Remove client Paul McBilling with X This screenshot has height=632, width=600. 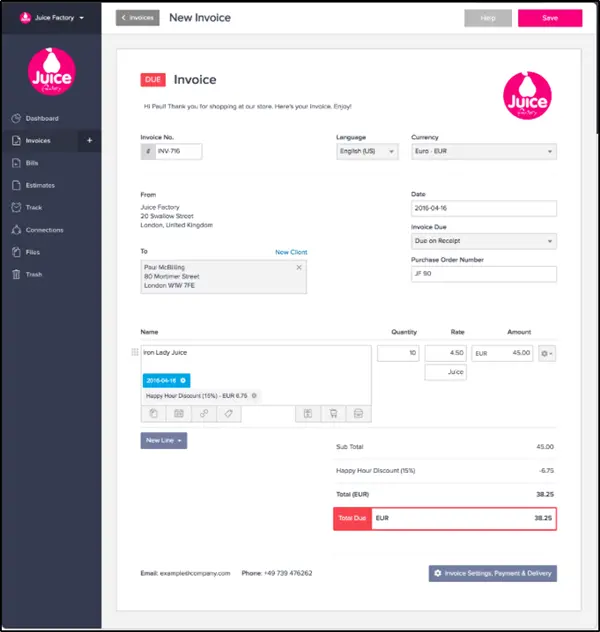tap(299, 268)
